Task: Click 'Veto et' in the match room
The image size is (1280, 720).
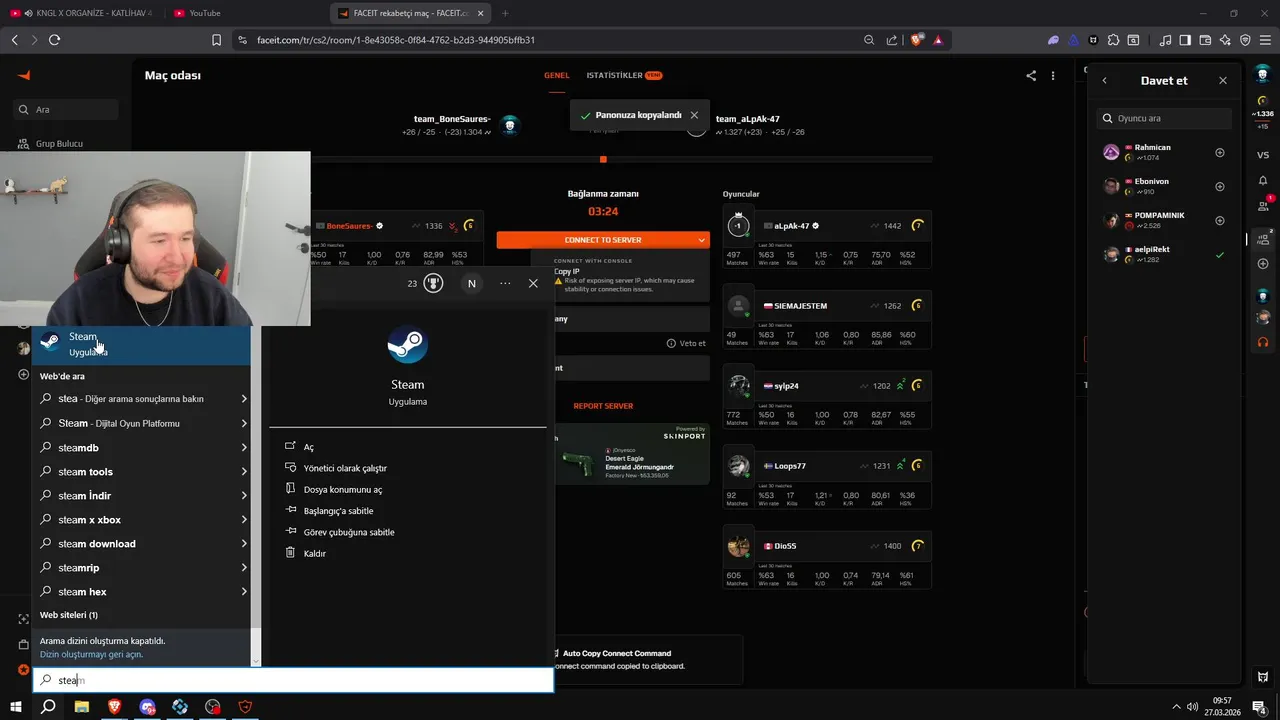Action: click(x=686, y=343)
